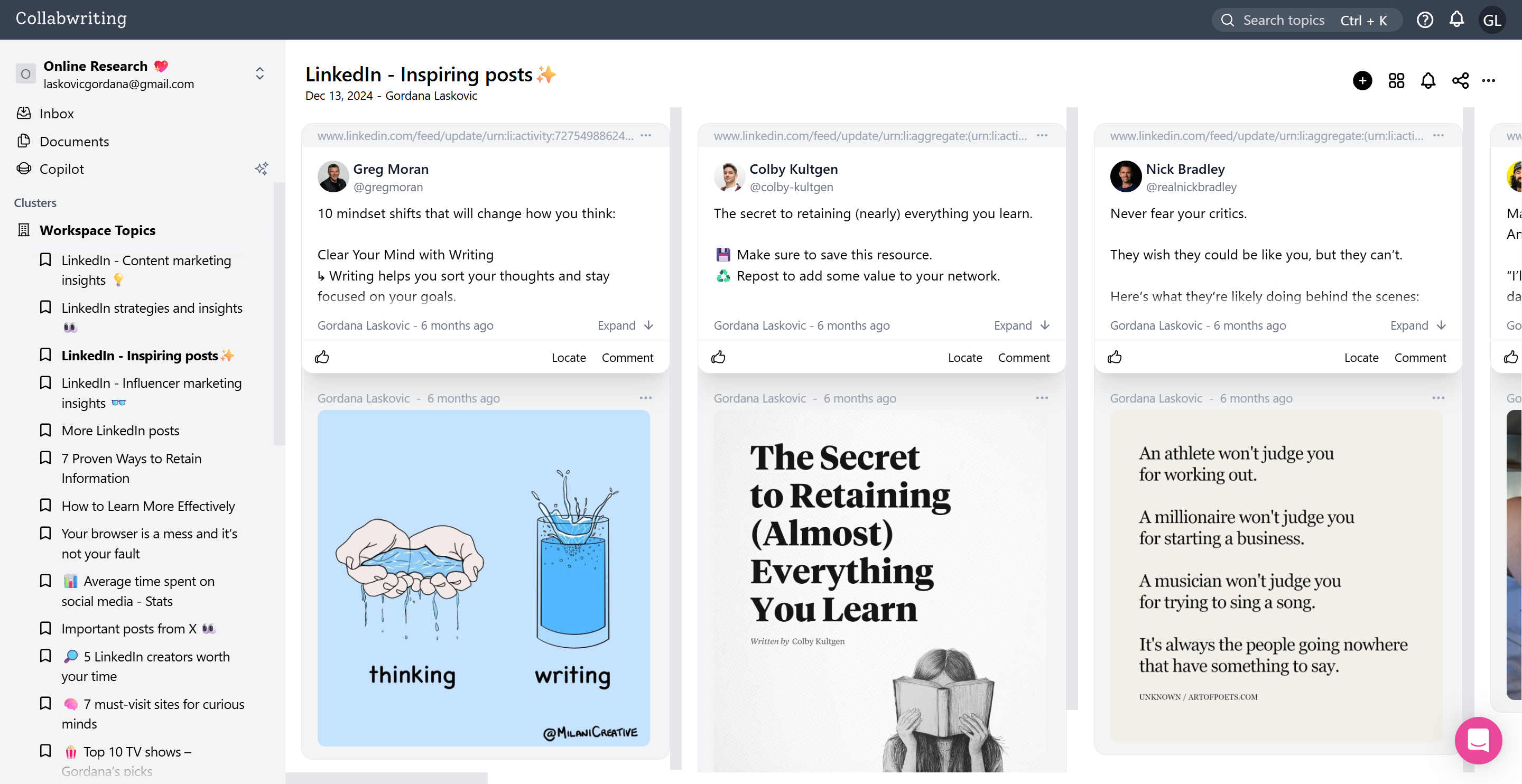Click horizontal scrollbar at bottom
This screenshot has width=1522, height=784.
click(x=386, y=778)
